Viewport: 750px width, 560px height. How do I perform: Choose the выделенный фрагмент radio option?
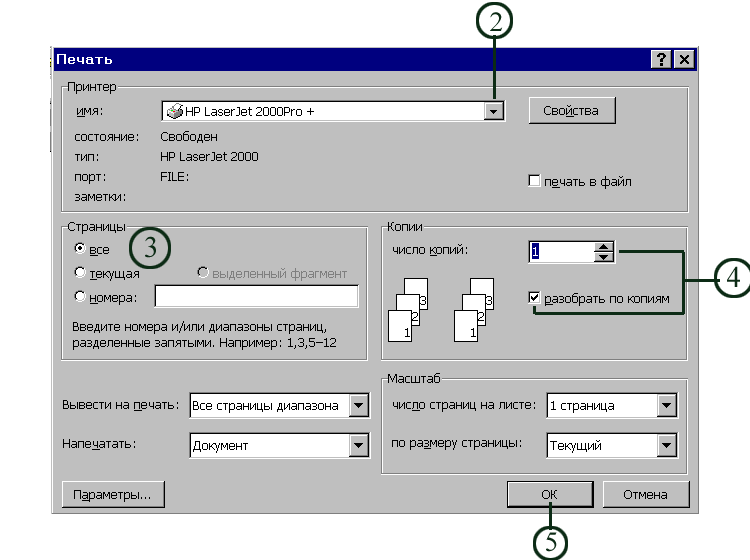203,273
